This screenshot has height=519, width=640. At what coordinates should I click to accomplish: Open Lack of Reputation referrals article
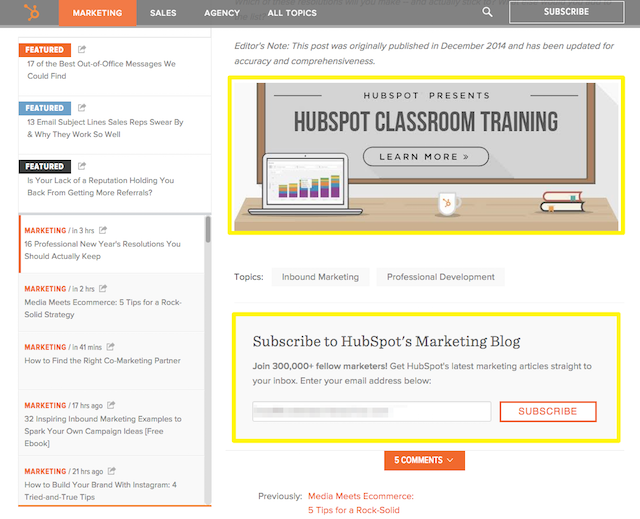pos(100,186)
